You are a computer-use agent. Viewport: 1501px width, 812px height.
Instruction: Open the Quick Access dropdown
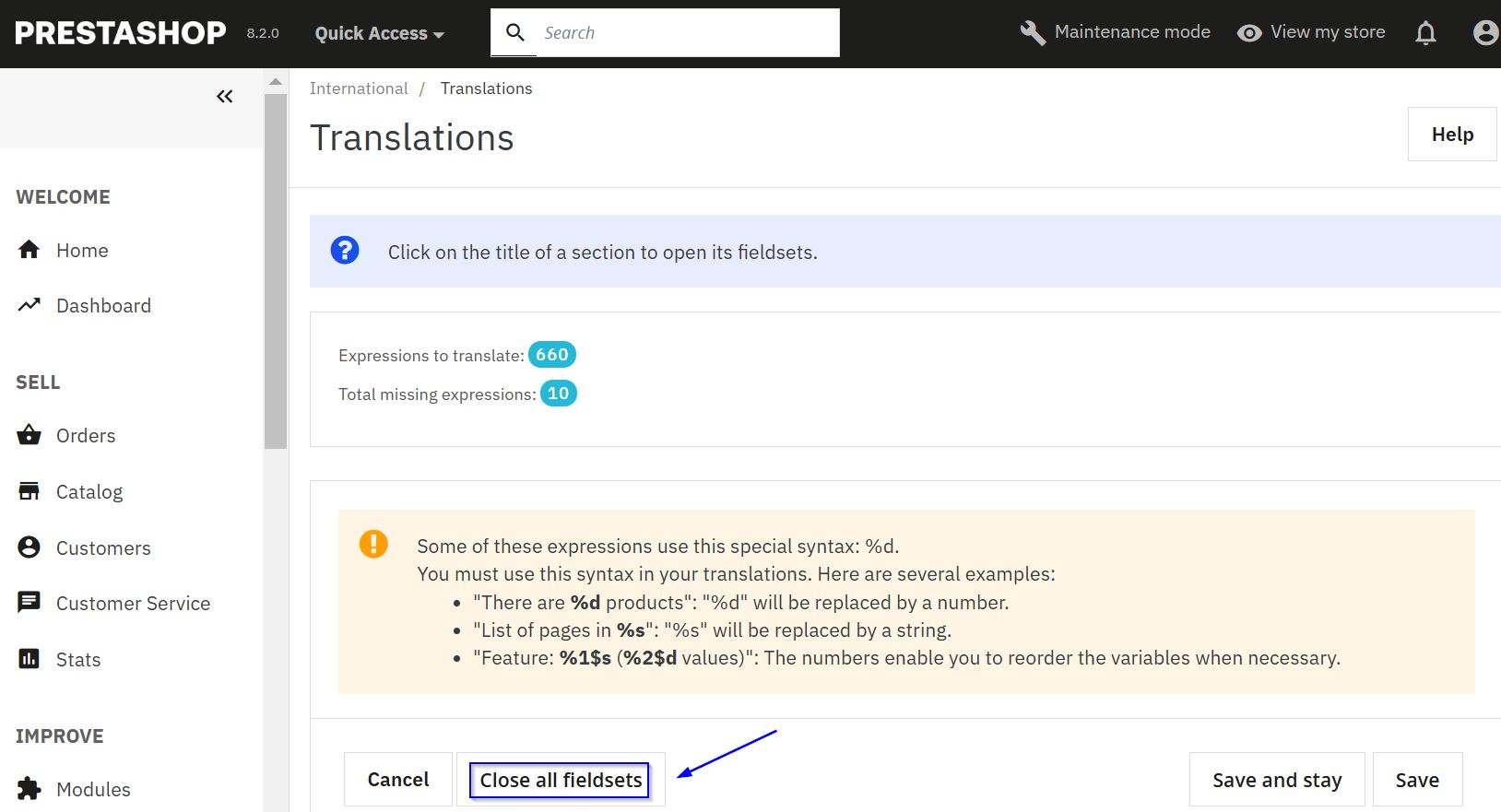(x=379, y=34)
